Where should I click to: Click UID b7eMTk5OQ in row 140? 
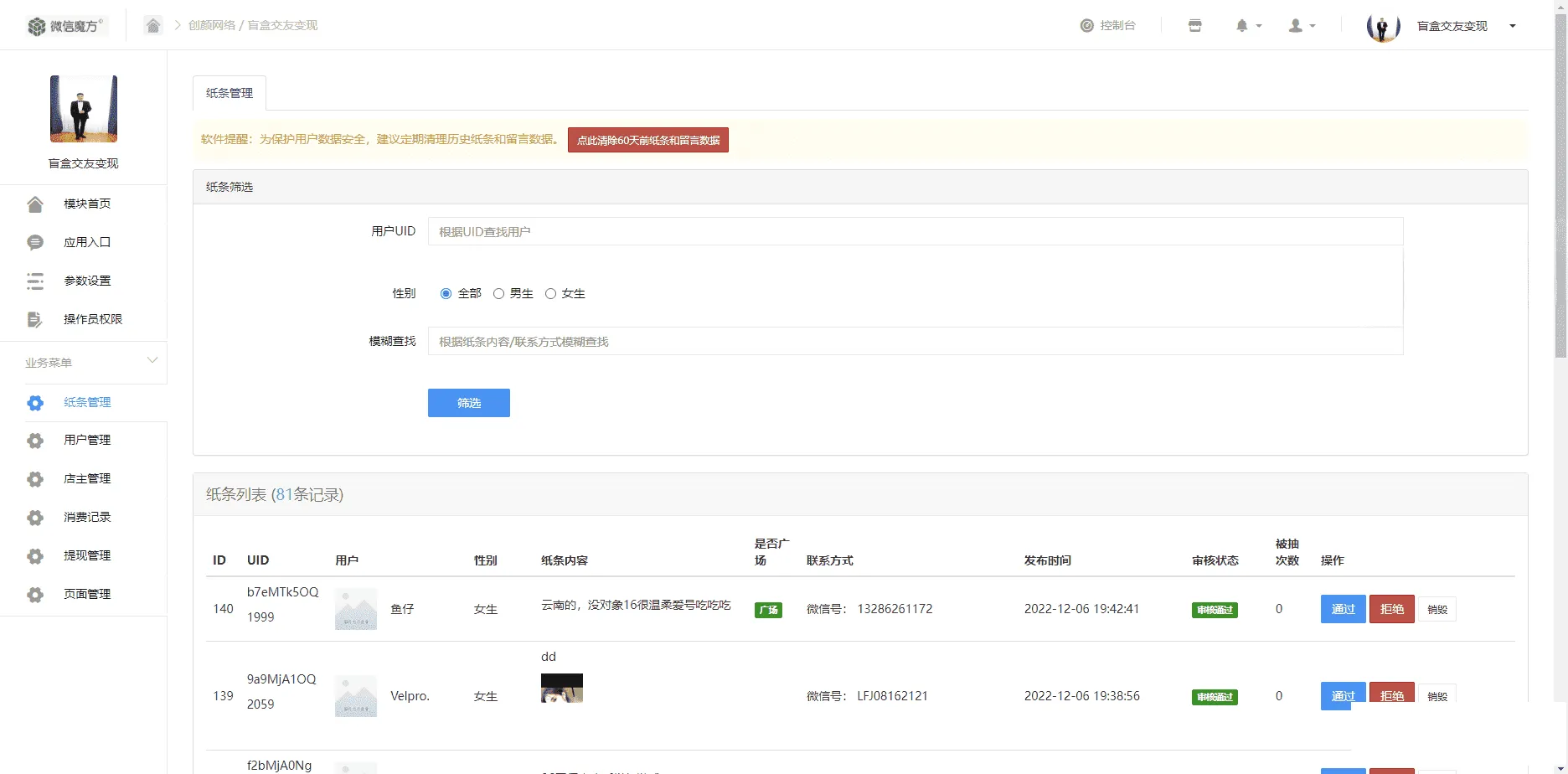[x=283, y=591]
